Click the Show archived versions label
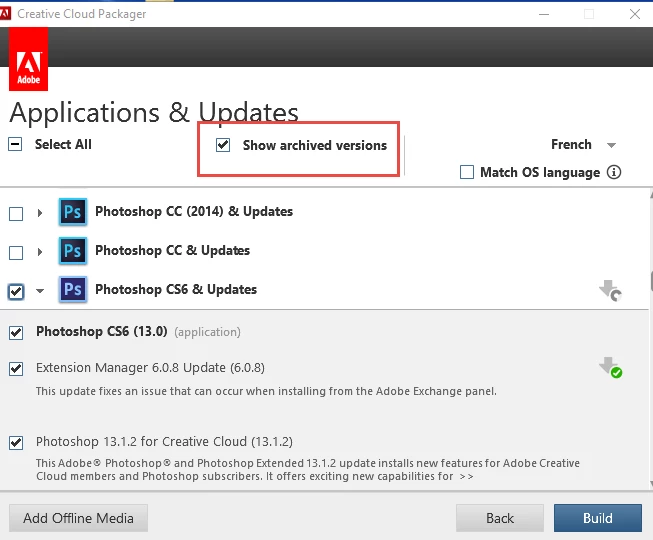 315,145
